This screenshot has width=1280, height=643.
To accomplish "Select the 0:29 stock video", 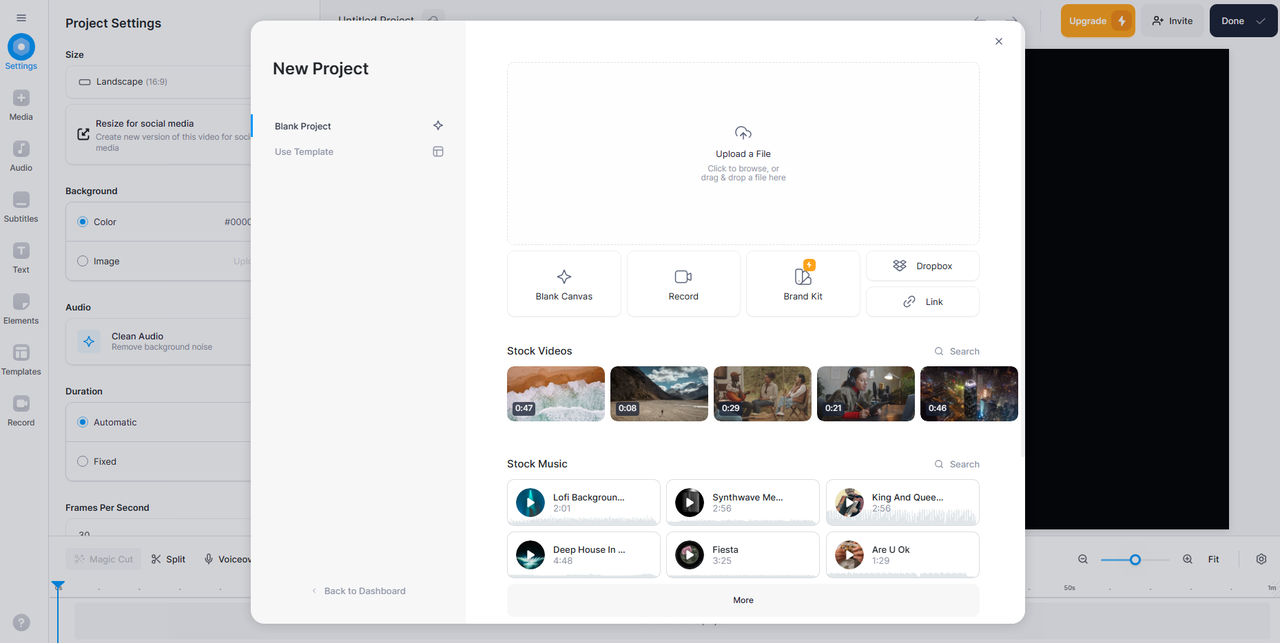I will click(762, 393).
